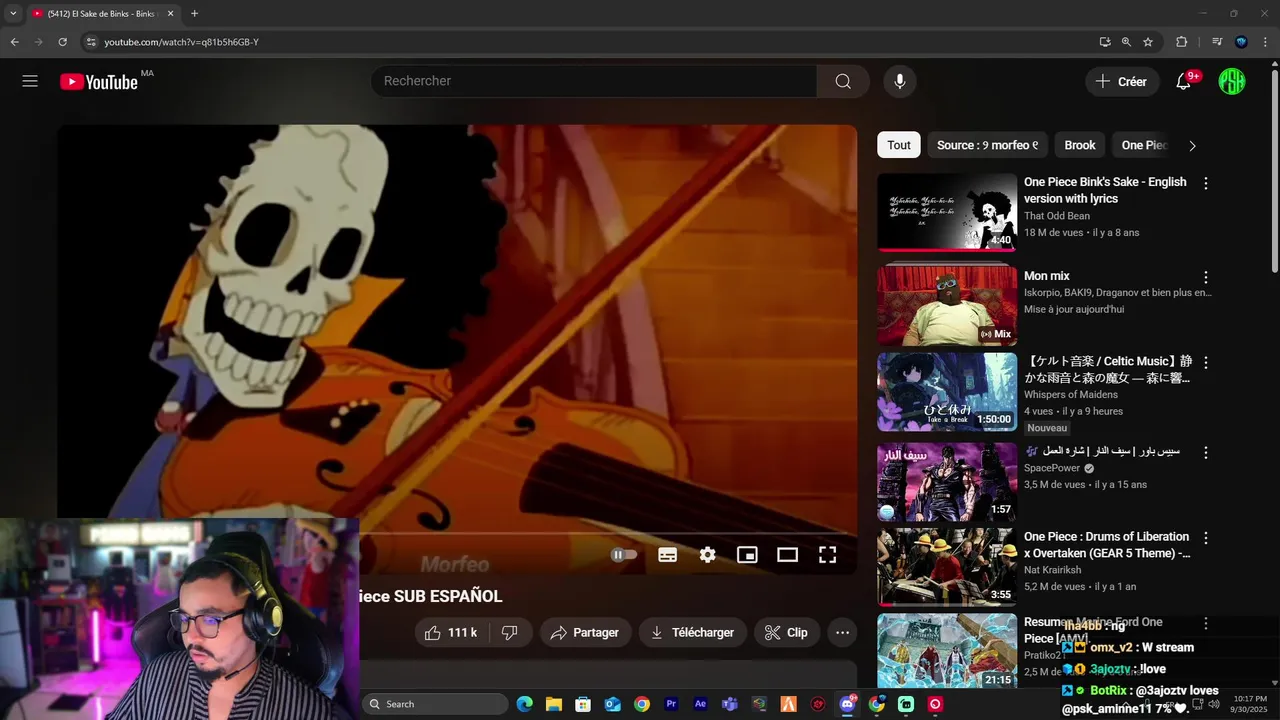Open the YouTube hamburger guide menu
1280x720 pixels.
pos(30,81)
